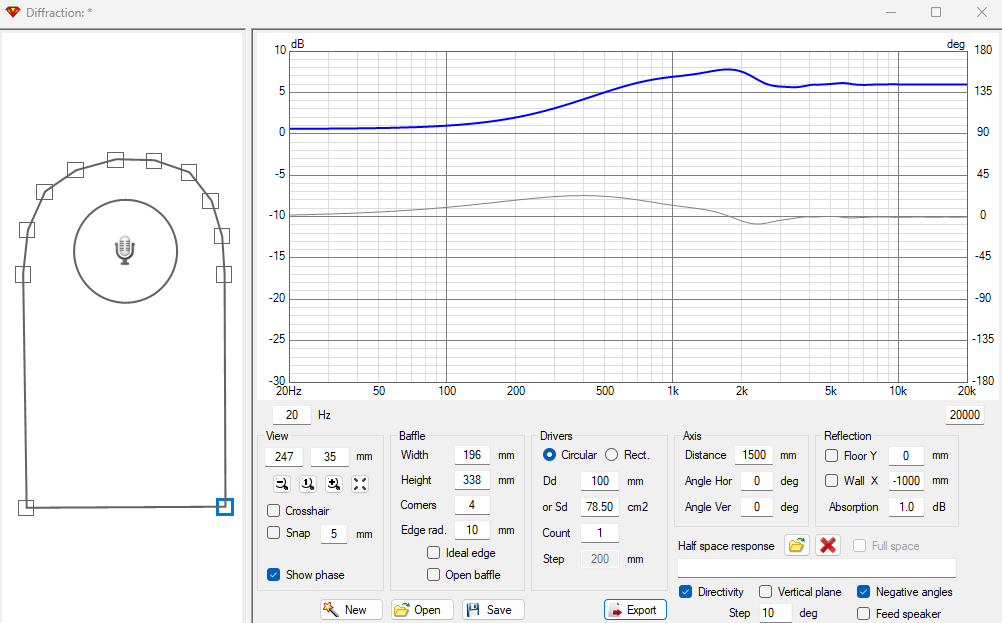The image size is (1002, 623).
Task: Uncheck the Directivity checkbox
Action: pos(686,592)
